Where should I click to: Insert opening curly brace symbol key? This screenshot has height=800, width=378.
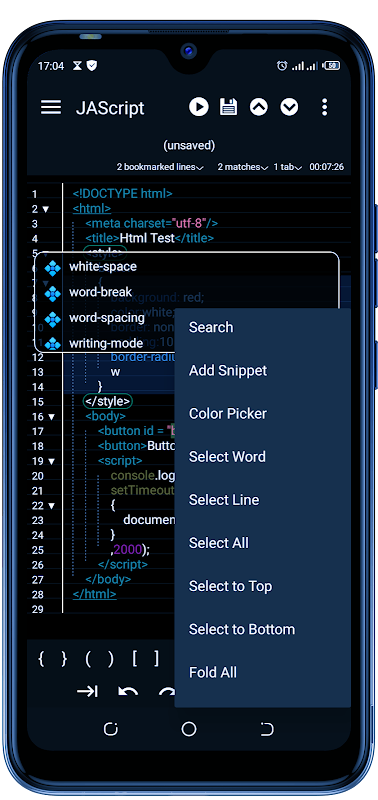(x=41, y=659)
